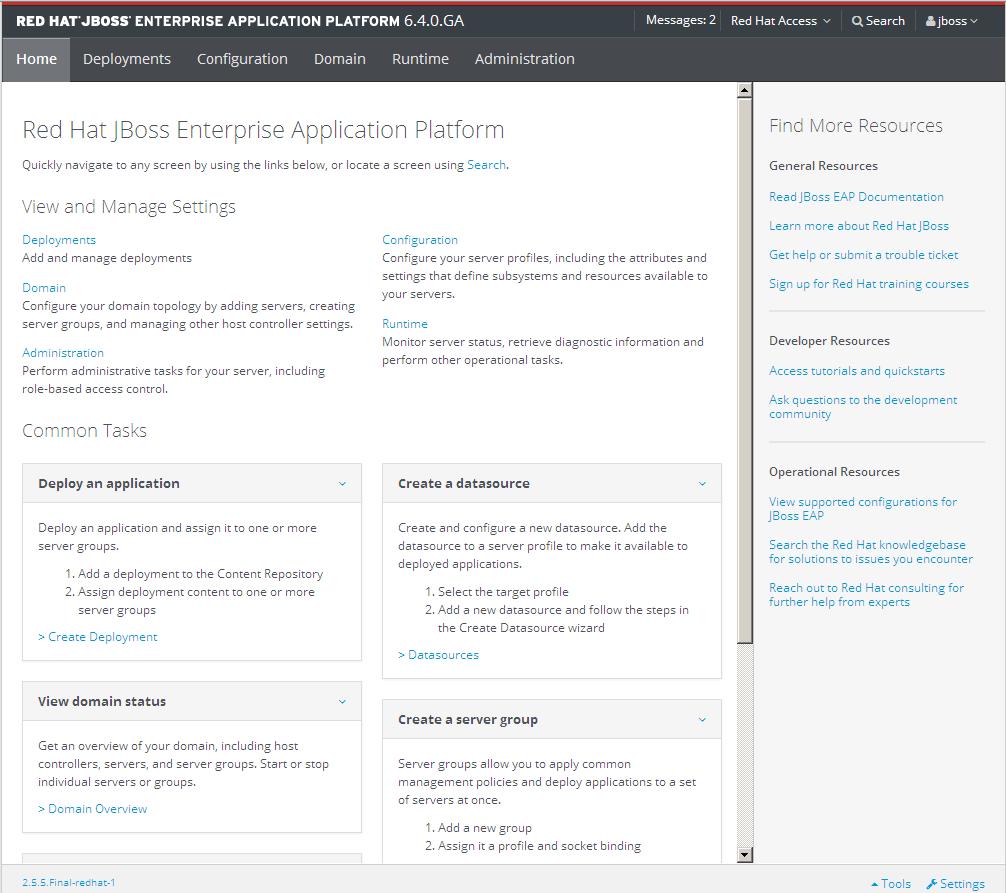This screenshot has height=893, width=1006.
Task: Collapse the Create a server group panel
Action: [702, 720]
